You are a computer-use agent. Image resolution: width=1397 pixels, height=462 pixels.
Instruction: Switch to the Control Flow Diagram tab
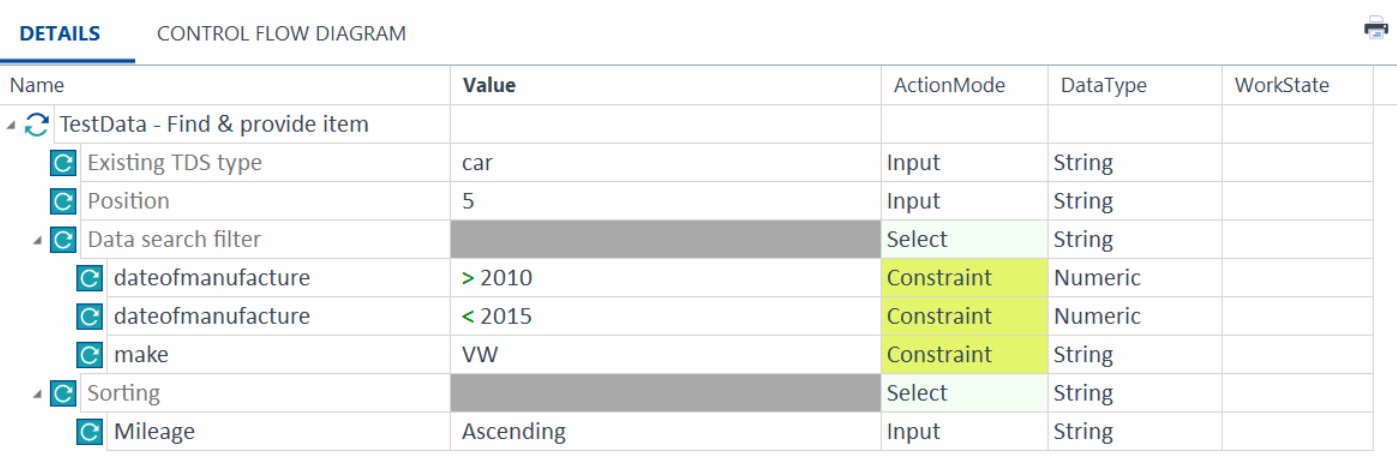(281, 33)
